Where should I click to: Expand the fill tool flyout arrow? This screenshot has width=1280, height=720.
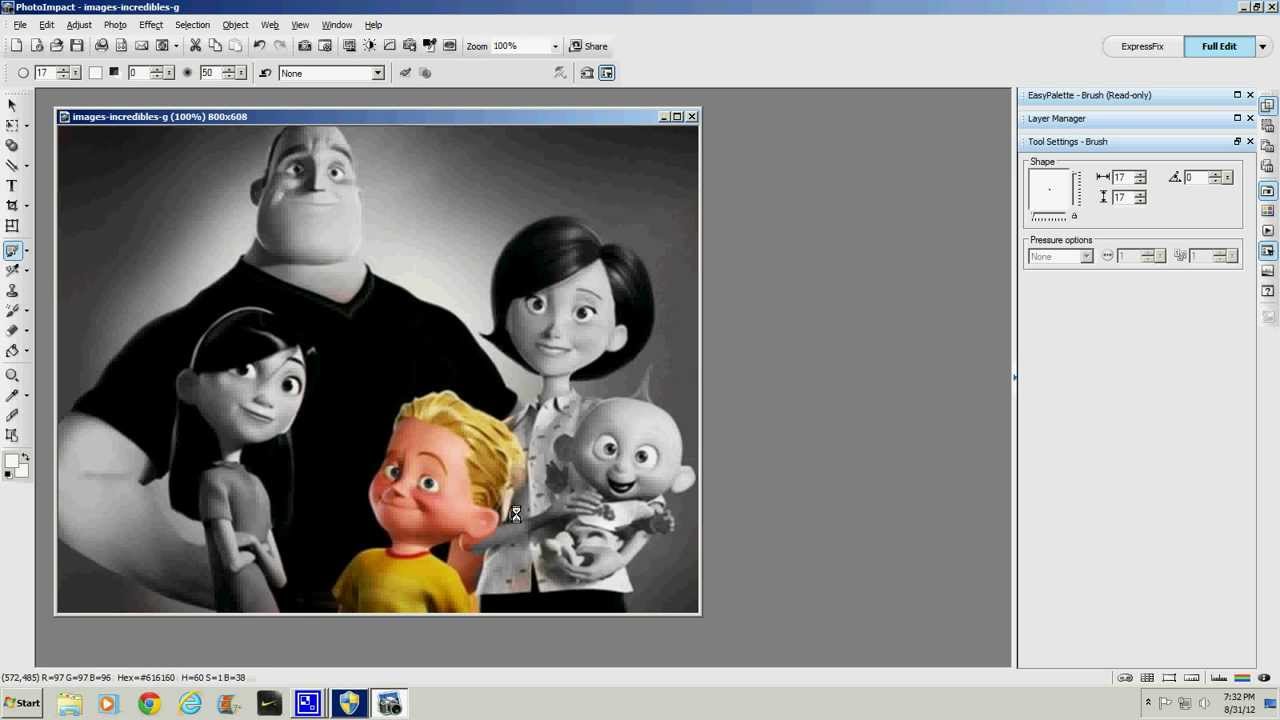(27, 352)
